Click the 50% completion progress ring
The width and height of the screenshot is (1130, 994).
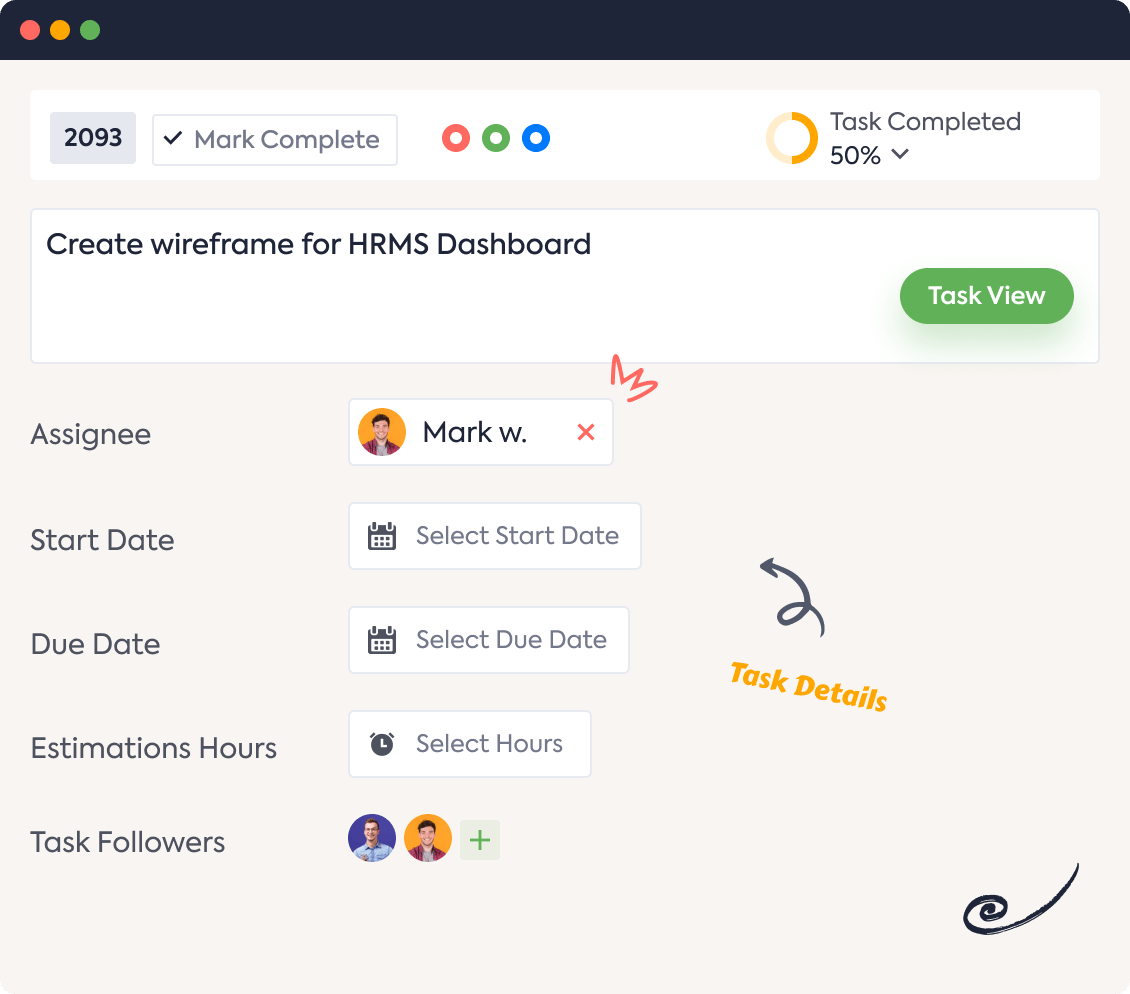(x=792, y=137)
